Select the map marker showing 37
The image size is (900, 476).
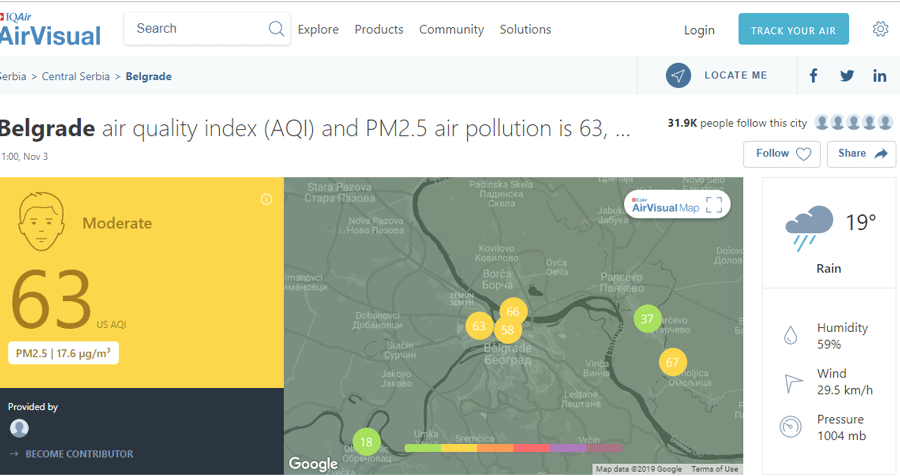(647, 319)
